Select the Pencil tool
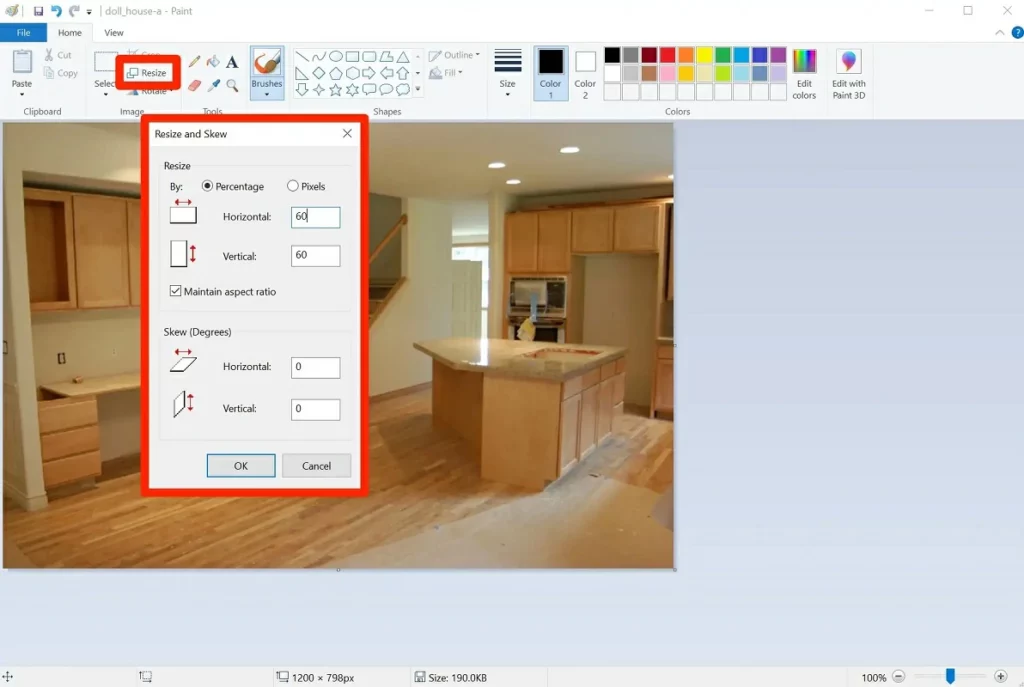 pos(195,62)
